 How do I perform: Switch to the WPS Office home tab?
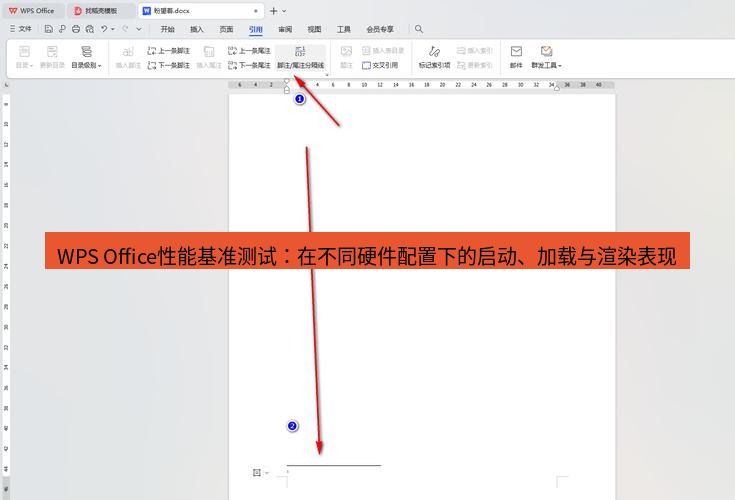[x=32, y=10]
